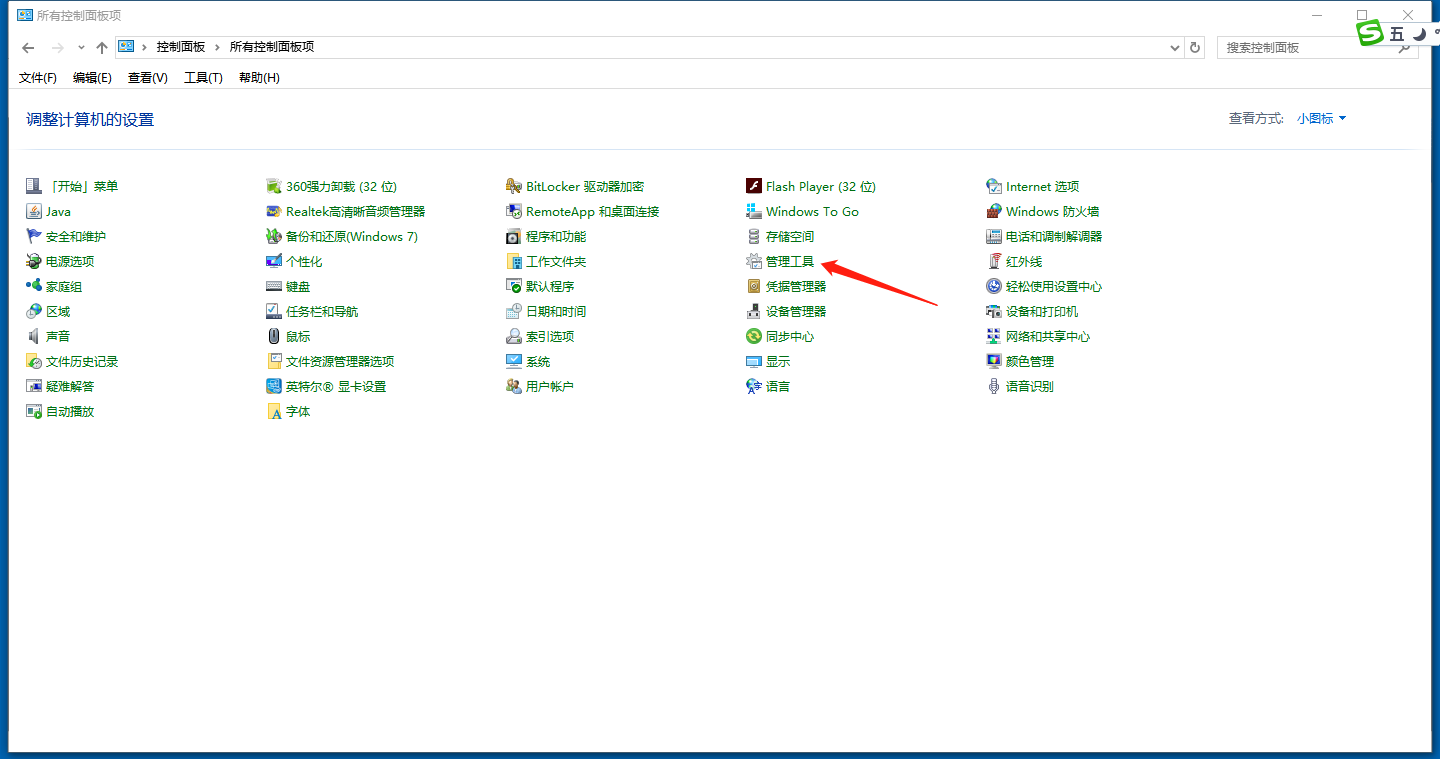Open the 用户帐户 link

coord(550,386)
